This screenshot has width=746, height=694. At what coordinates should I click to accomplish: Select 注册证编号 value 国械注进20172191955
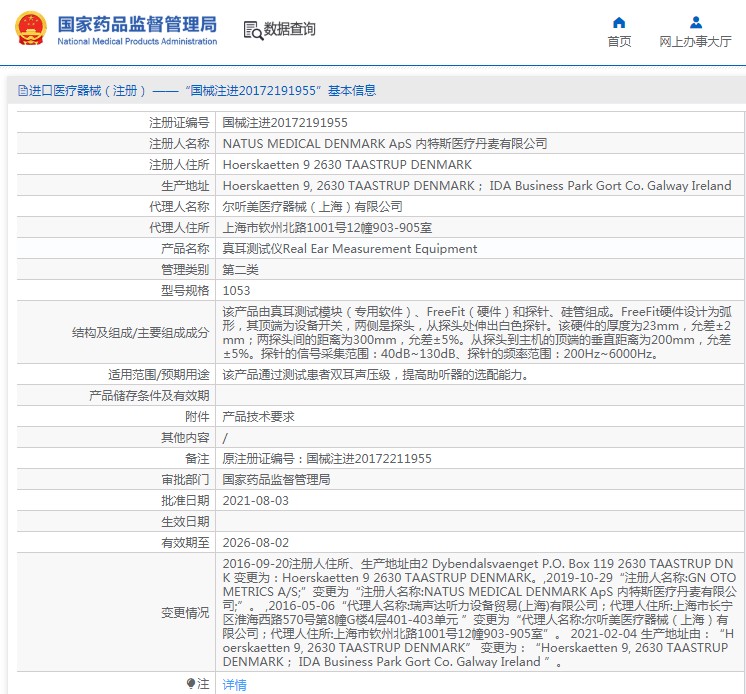tap(285, 123)
